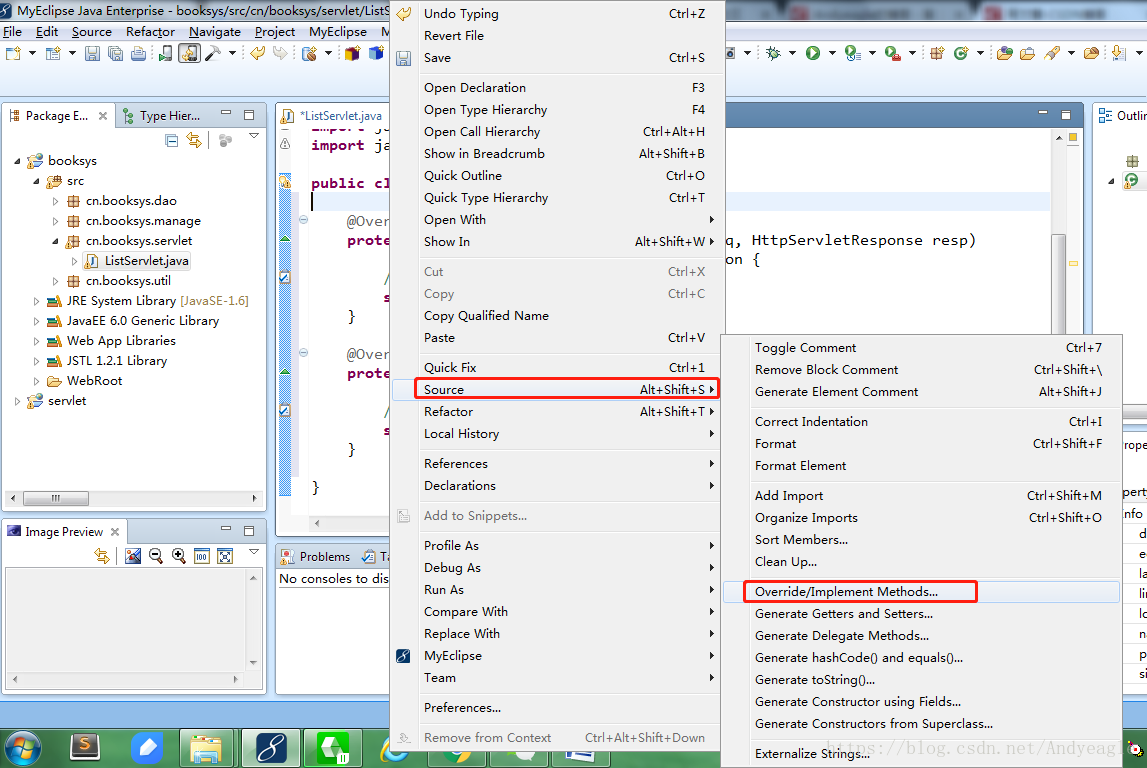Choose Override/Implement Methods from the Source submenu
Image resolution: width=1147 pixels, height=768 pixels.
click(x=921, y=592)
